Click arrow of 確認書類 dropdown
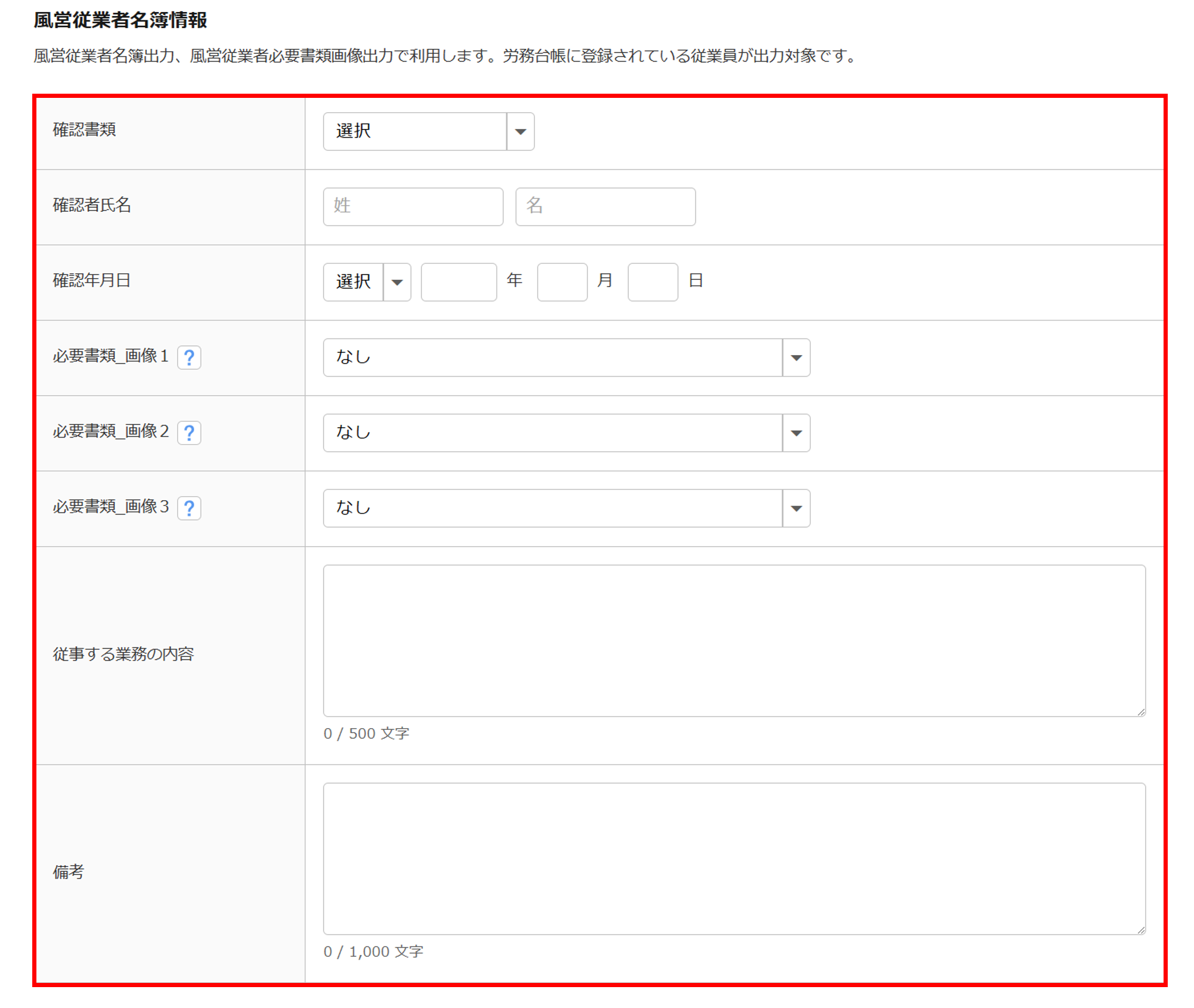Screen dimensions: 1194x1008 pos(520,131)
